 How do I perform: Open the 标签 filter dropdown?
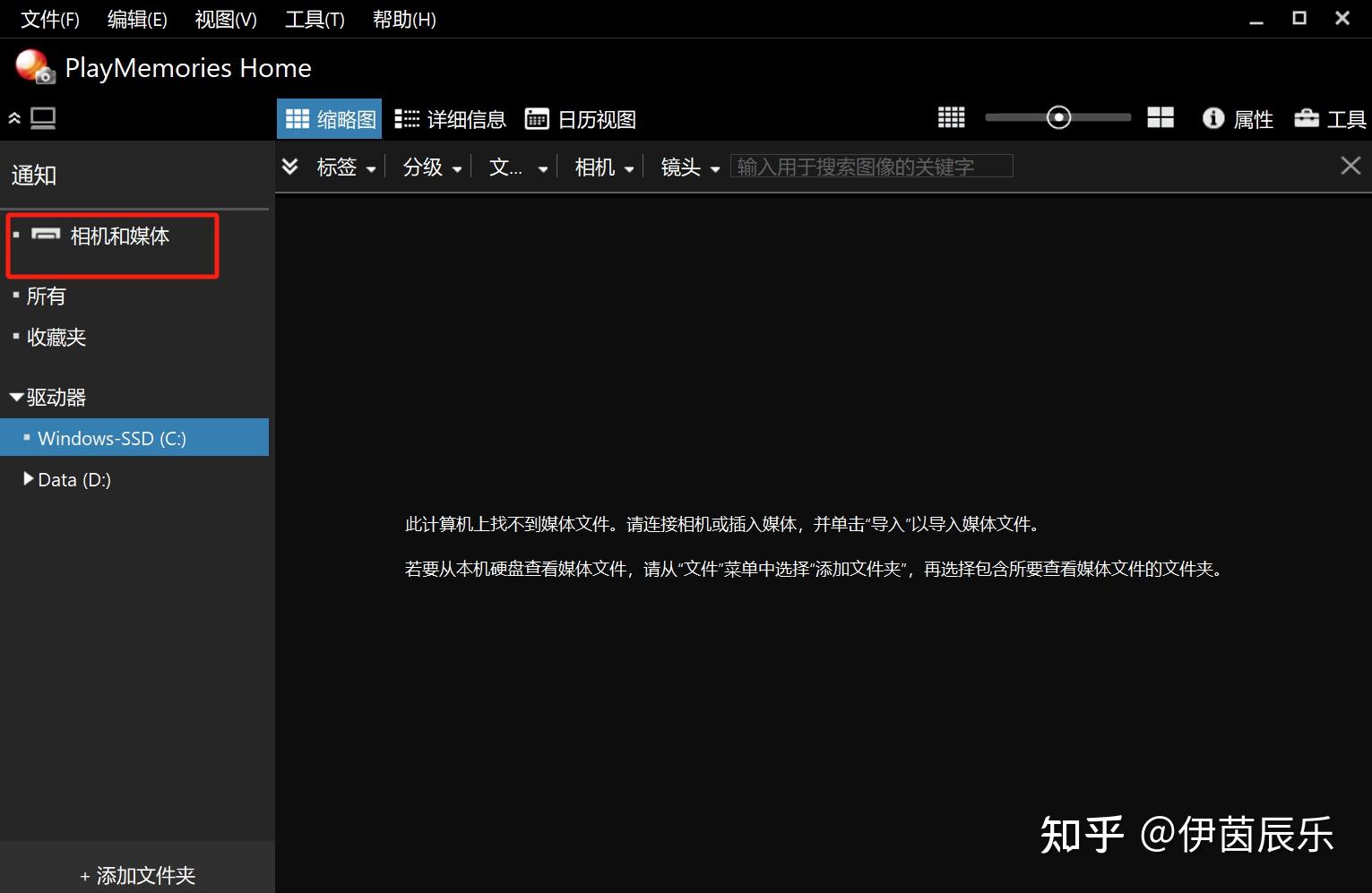[x=346, y=167]
